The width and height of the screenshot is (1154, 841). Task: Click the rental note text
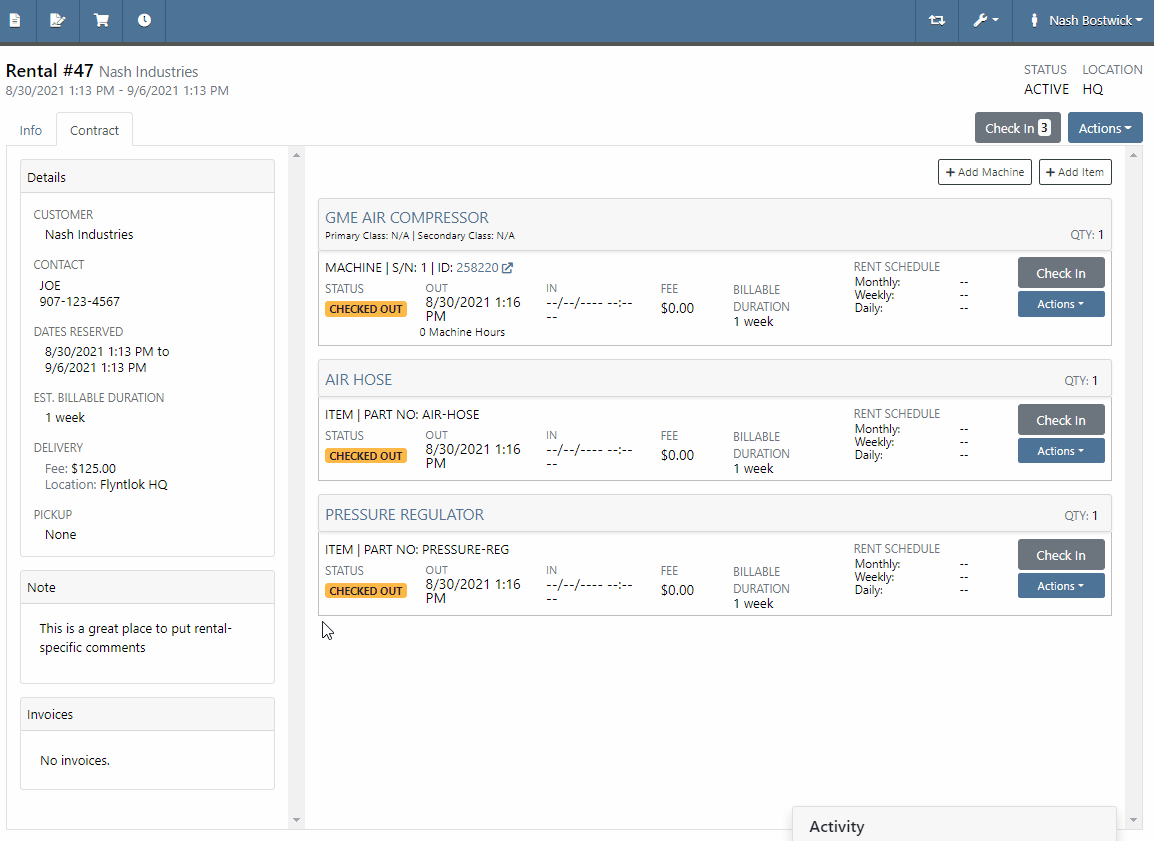pos(135,638)
